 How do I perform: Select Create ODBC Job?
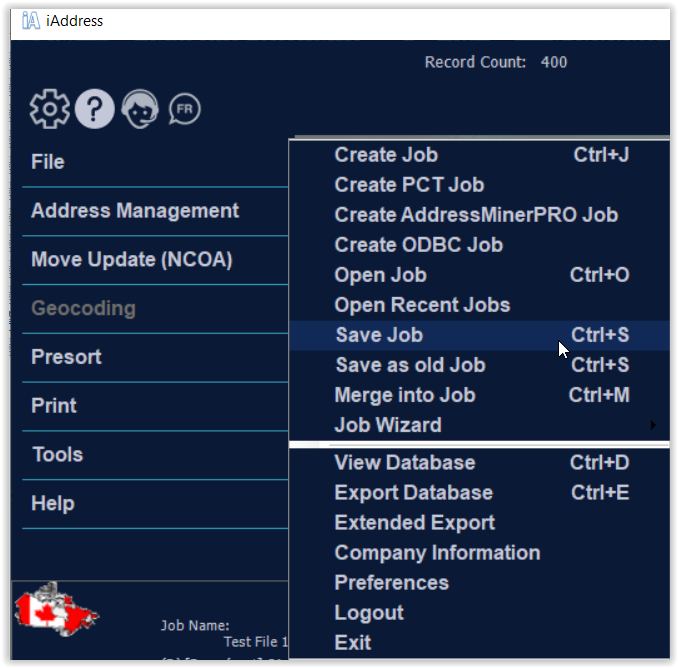coord(479,245)
